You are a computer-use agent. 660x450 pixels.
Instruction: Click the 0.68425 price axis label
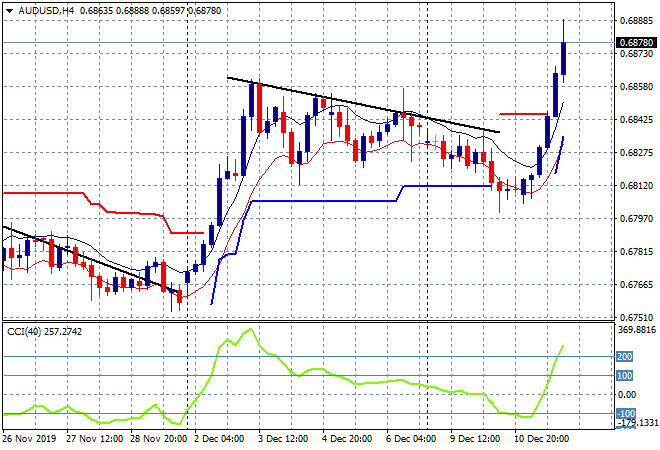tap(636, 120)
